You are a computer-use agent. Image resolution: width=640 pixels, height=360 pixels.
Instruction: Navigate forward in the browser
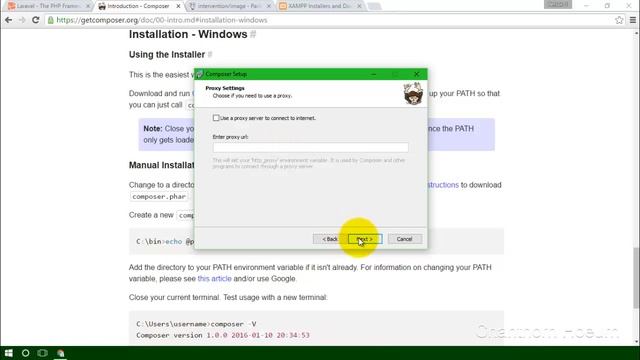point(22,20)
